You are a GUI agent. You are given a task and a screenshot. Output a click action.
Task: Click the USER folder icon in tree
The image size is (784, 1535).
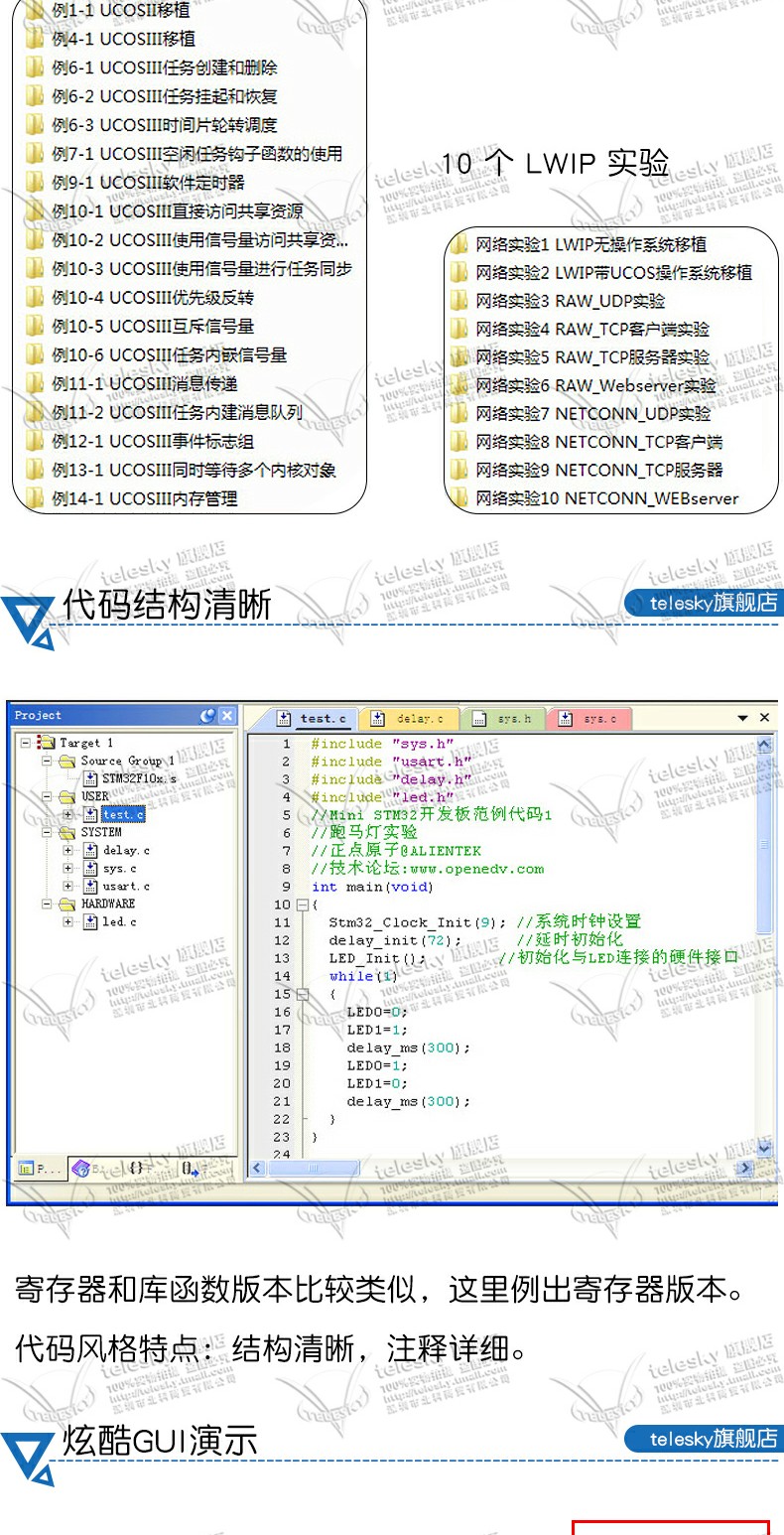coord(67,797)
